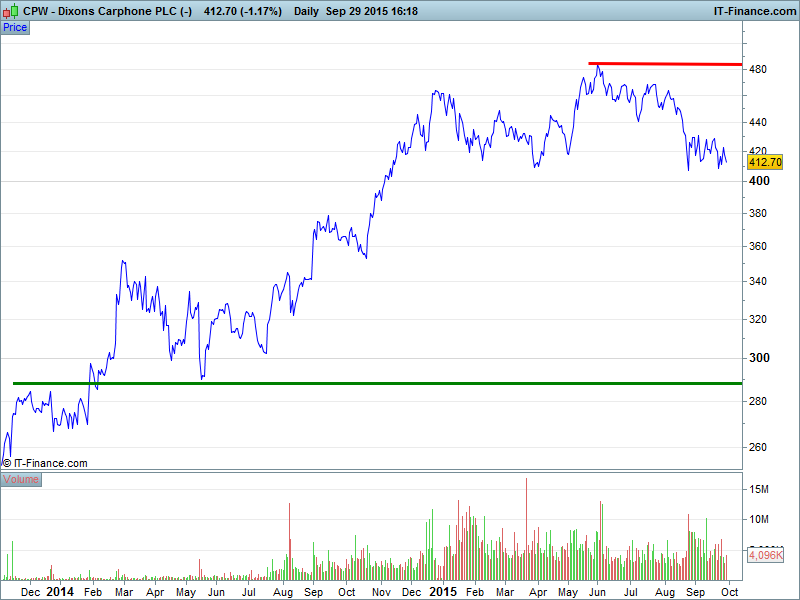Click the Sep 29 2015 16:18 timestamp
Image resolution: width=800 pixels, height=600 pixels.
(372, 11)
